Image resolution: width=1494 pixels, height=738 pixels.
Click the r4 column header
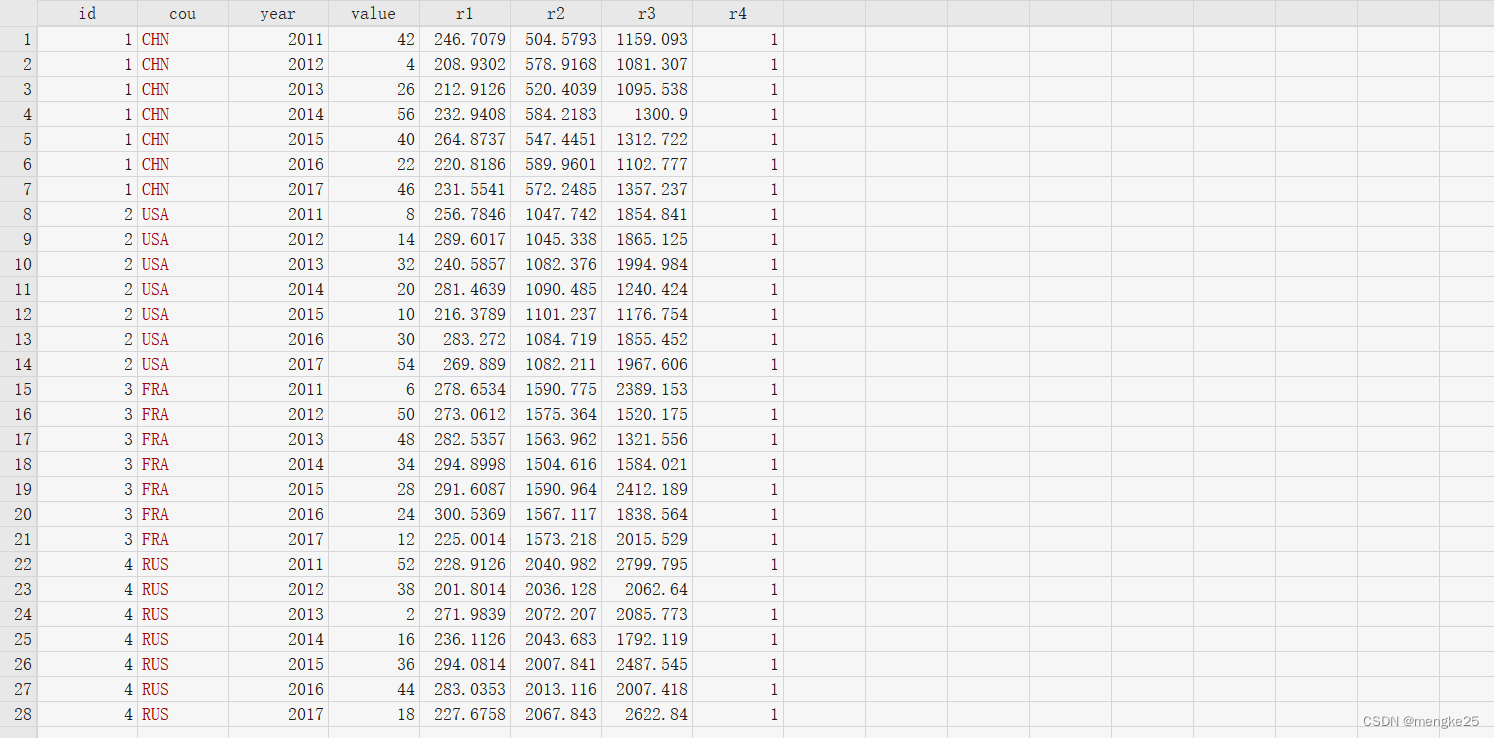point(738,14)
